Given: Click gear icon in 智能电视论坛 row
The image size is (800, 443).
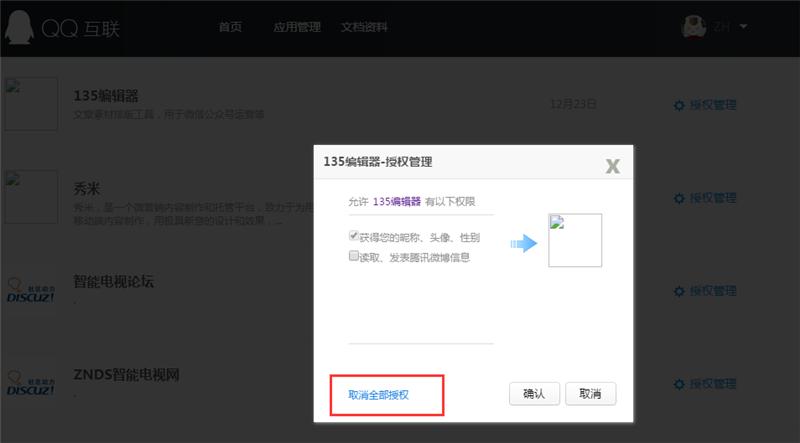Looking at the screenshot, I should point(679,291).
